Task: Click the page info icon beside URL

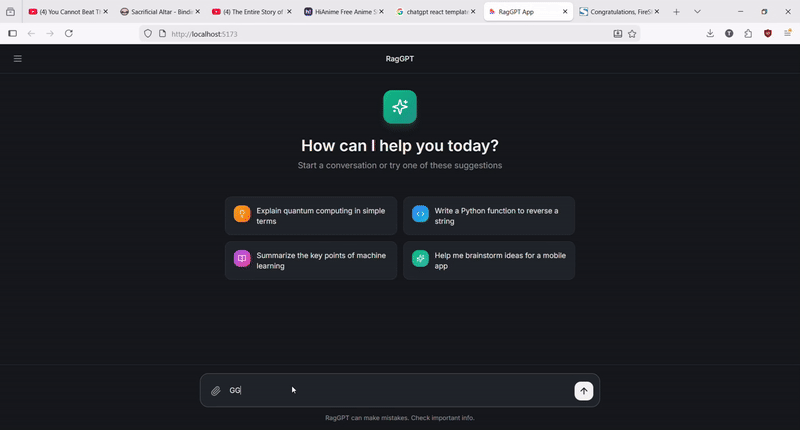Action: coord(162,34)
